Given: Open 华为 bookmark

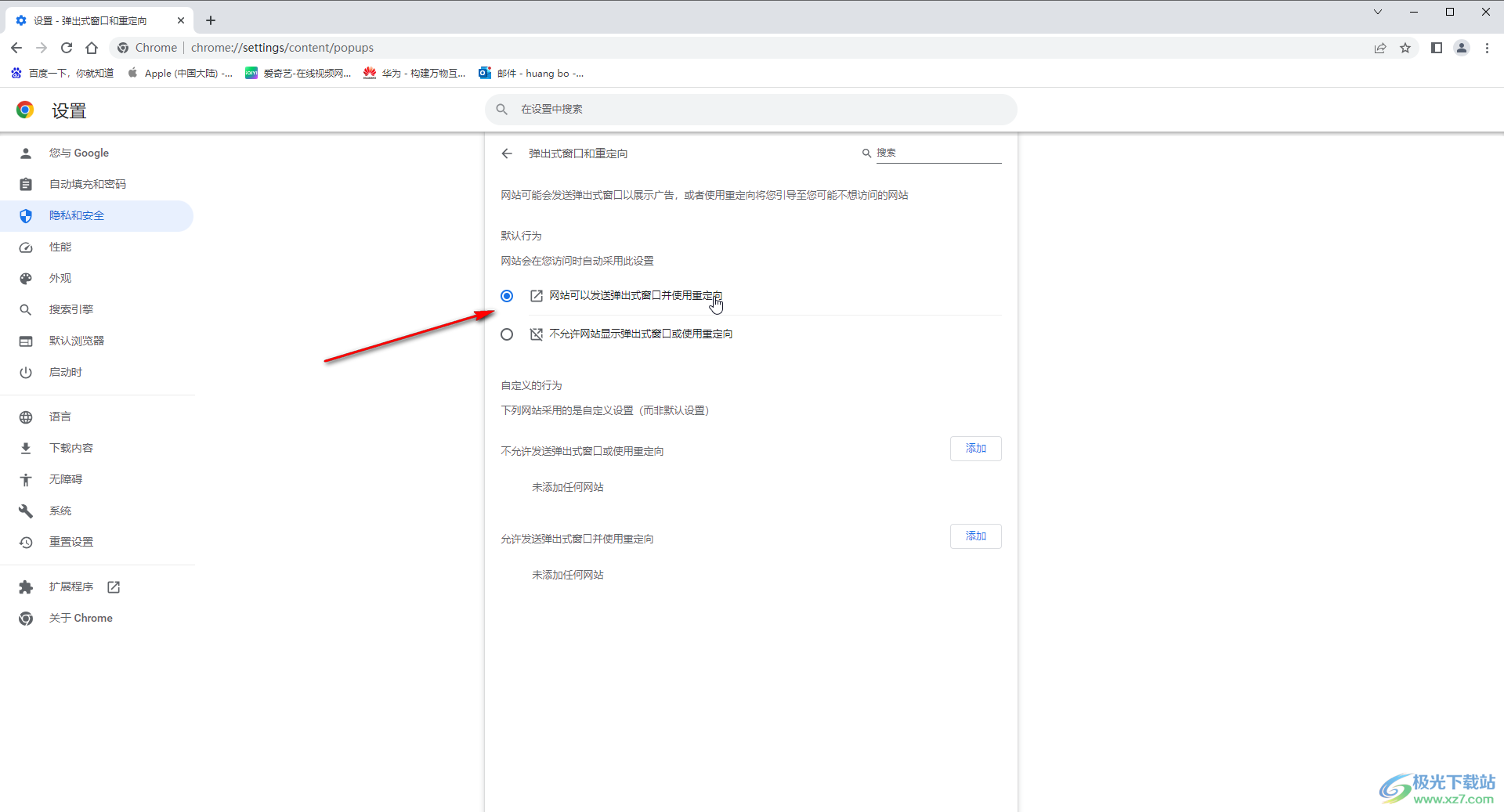Looking at the screenshot, I should (414, 73).
